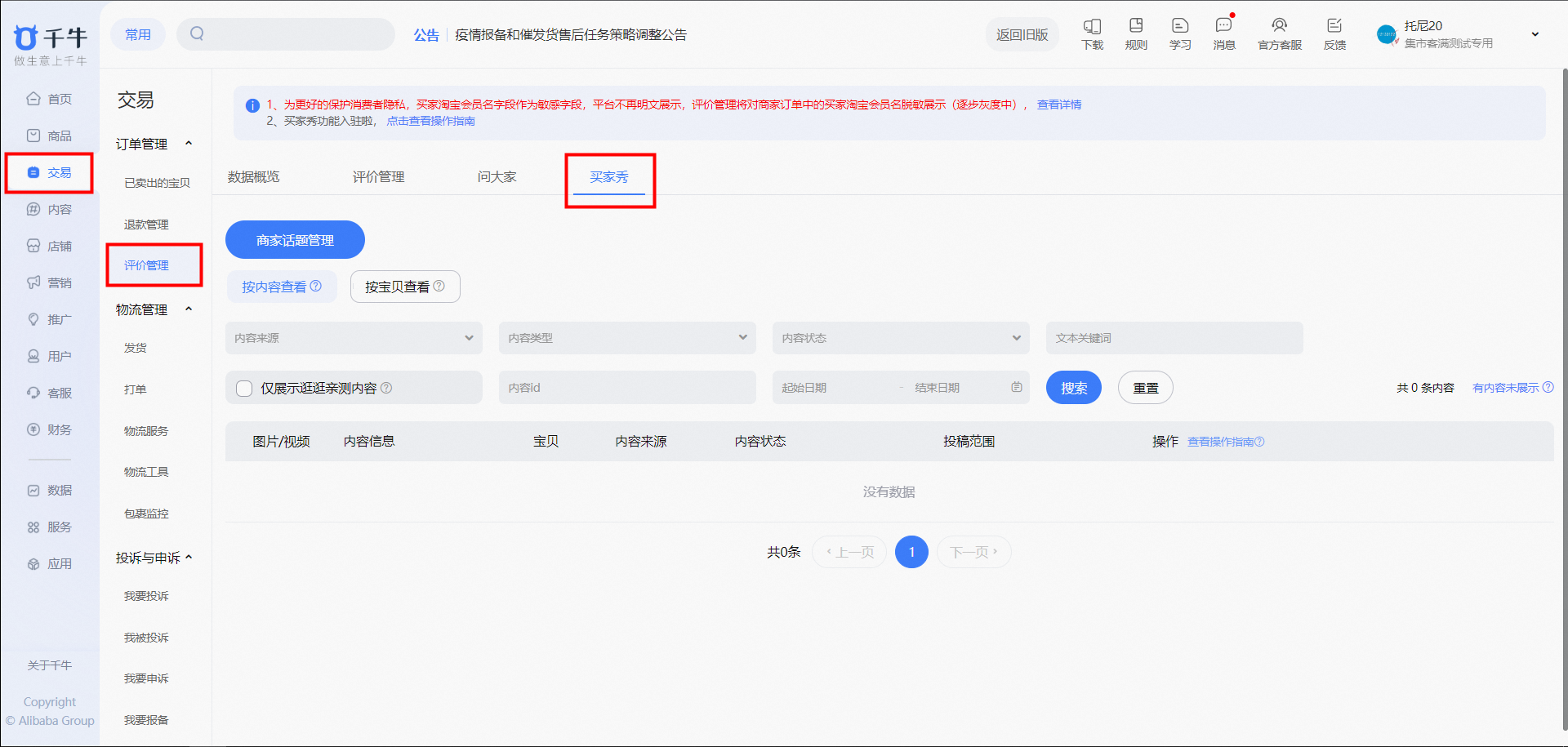Click help icon beside 按内容查看

coord(316,286)
